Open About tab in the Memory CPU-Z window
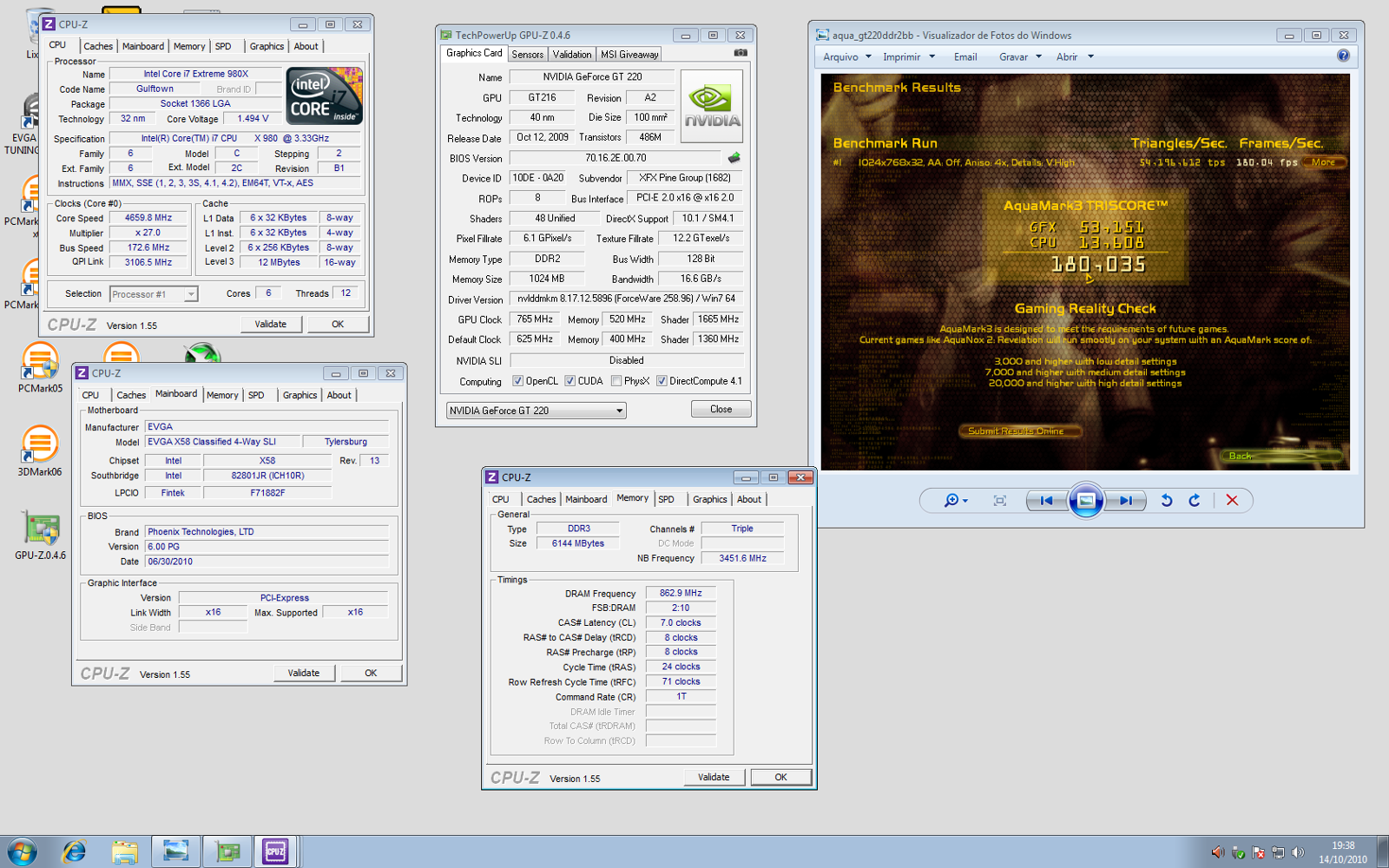Viewport: 1389px width, 868px height. [749, 500]
